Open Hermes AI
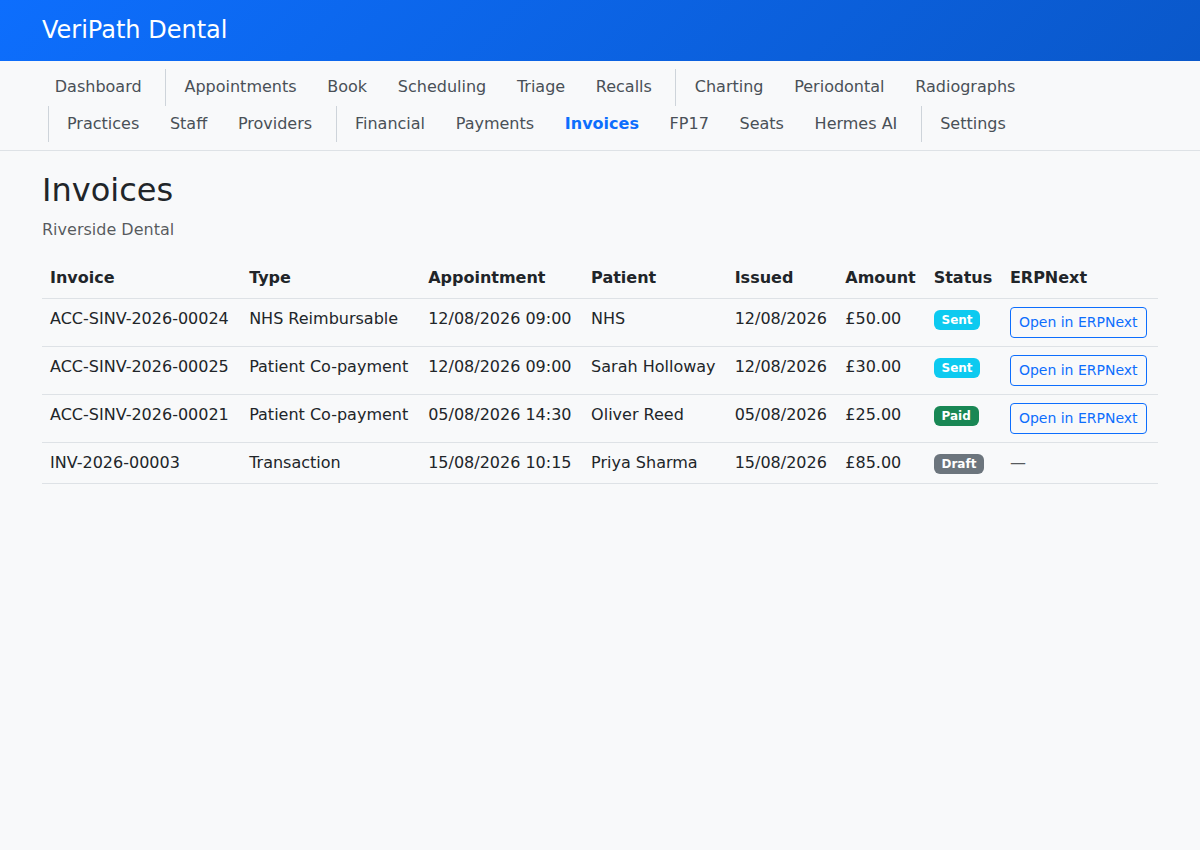The image size is (1200, 850). pyautogui.click(x=856, y=124)
